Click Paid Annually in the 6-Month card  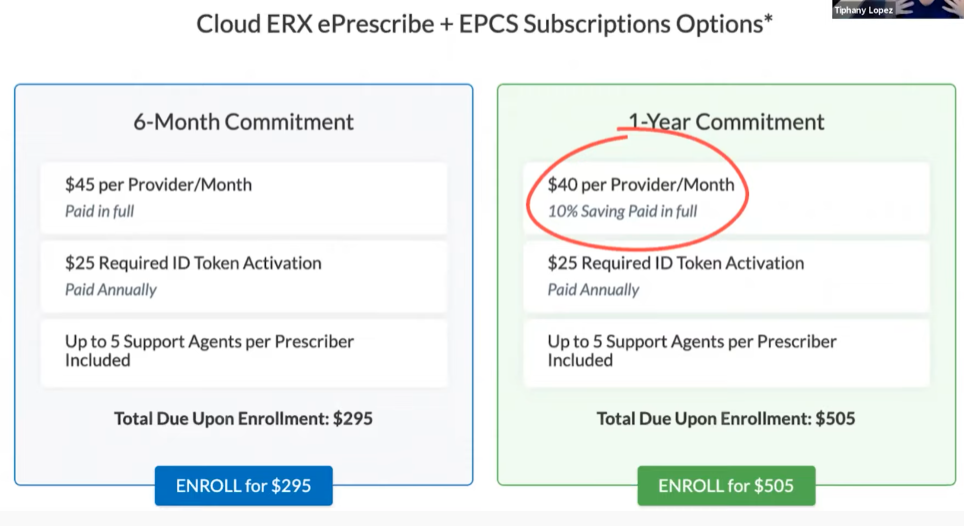(x=111, y=289)
